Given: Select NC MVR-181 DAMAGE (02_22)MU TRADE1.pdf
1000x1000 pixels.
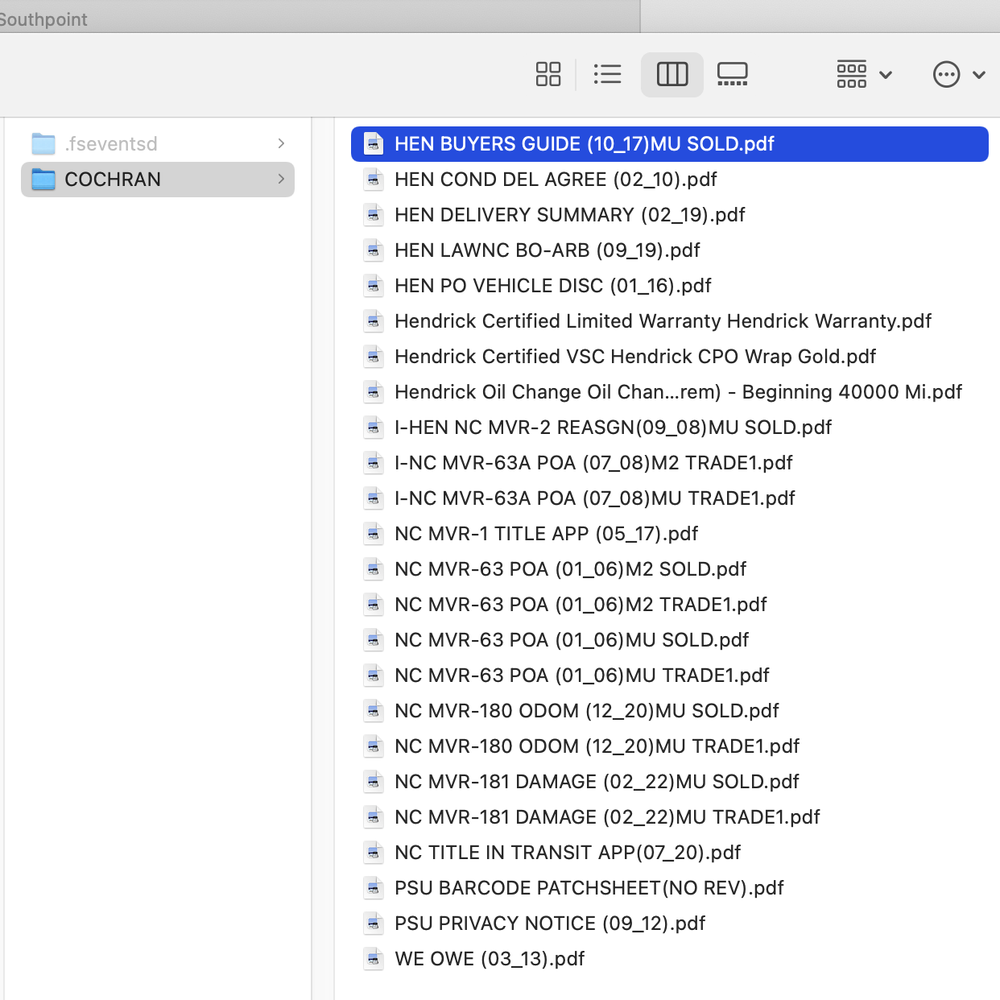Looking at the screenshot, I should [x=670, y=816].
